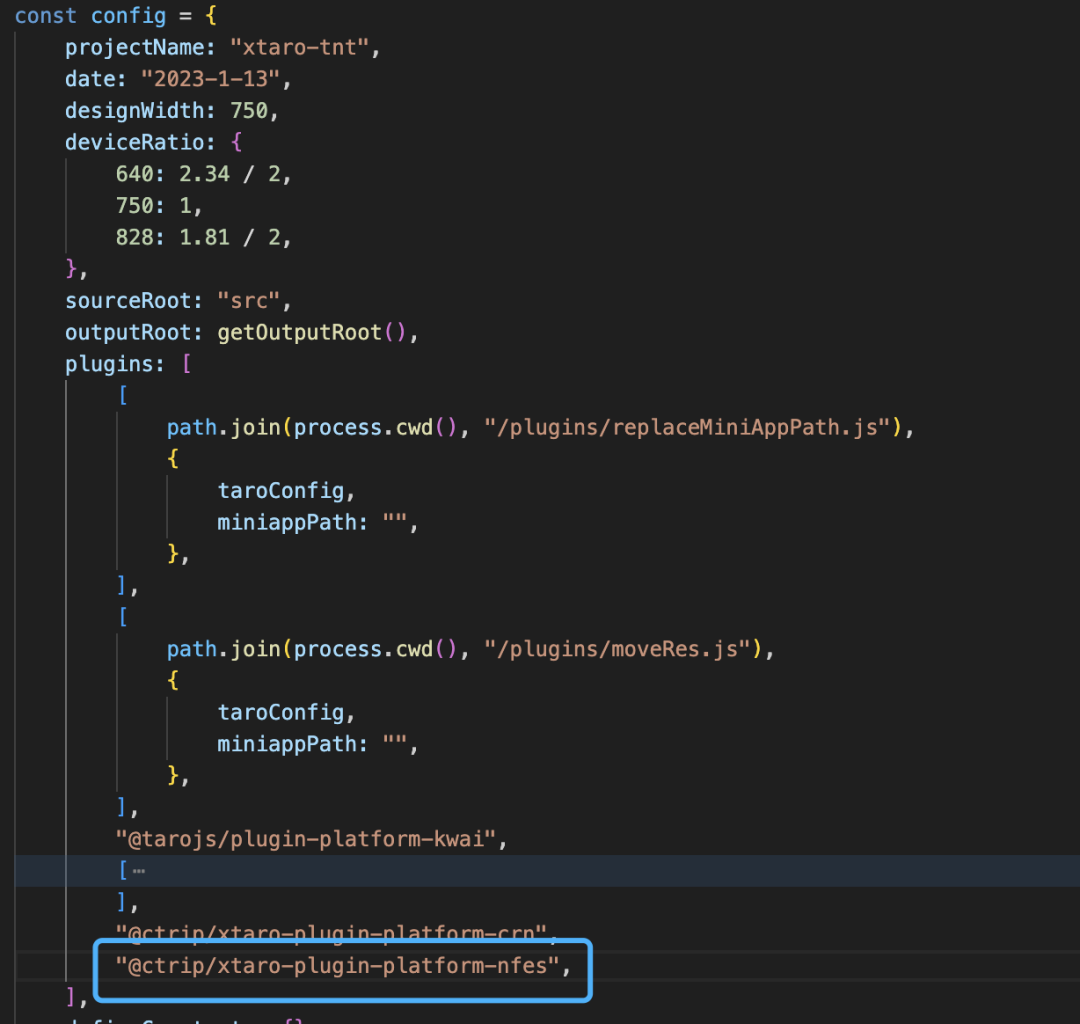Screen dimensions: 1080x1024
Task: Click the "/plugins/replaceMiniAppPath.js" path string
Action: click(x=688, y=428)
